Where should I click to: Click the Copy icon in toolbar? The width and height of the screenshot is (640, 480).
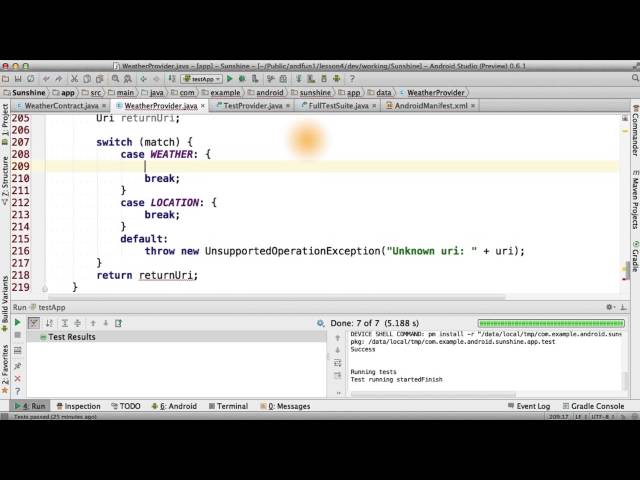(x=87, y=79)
